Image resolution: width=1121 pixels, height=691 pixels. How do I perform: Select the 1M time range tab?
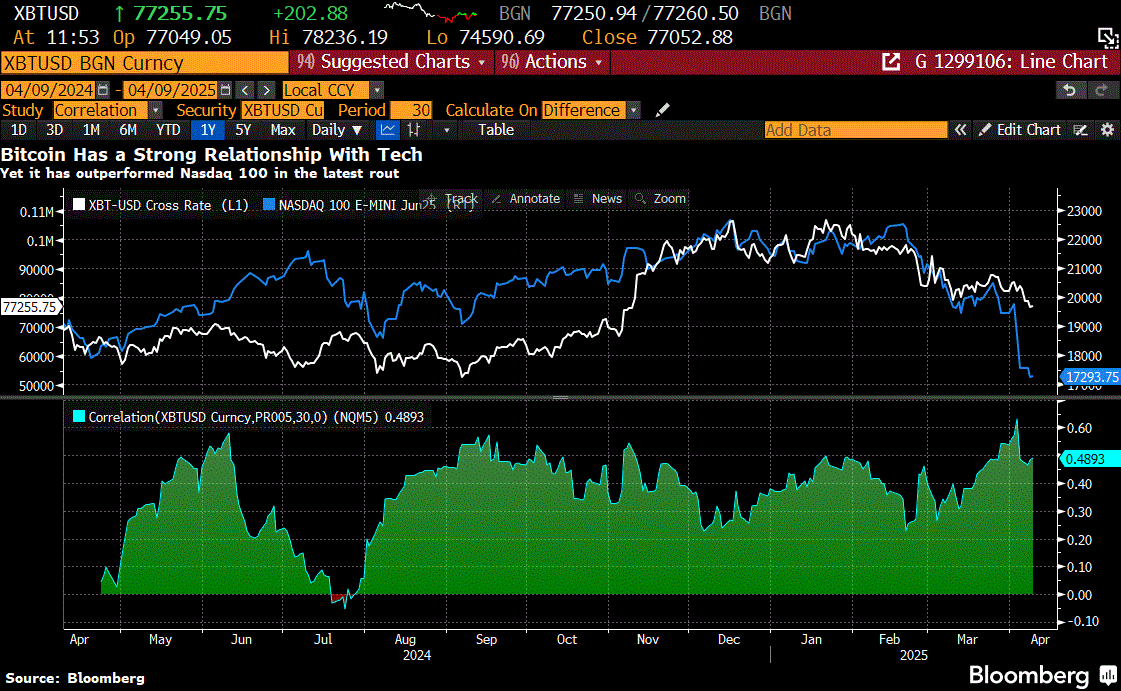point(91,130)
